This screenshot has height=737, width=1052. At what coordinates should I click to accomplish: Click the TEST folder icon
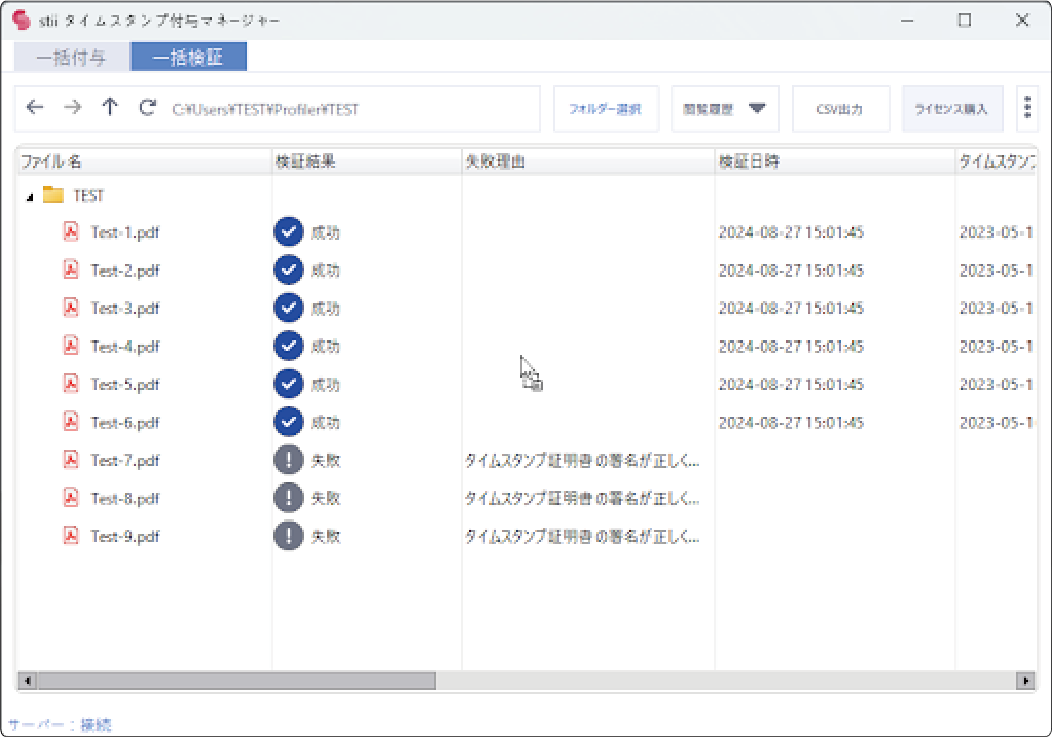point(53,196)
